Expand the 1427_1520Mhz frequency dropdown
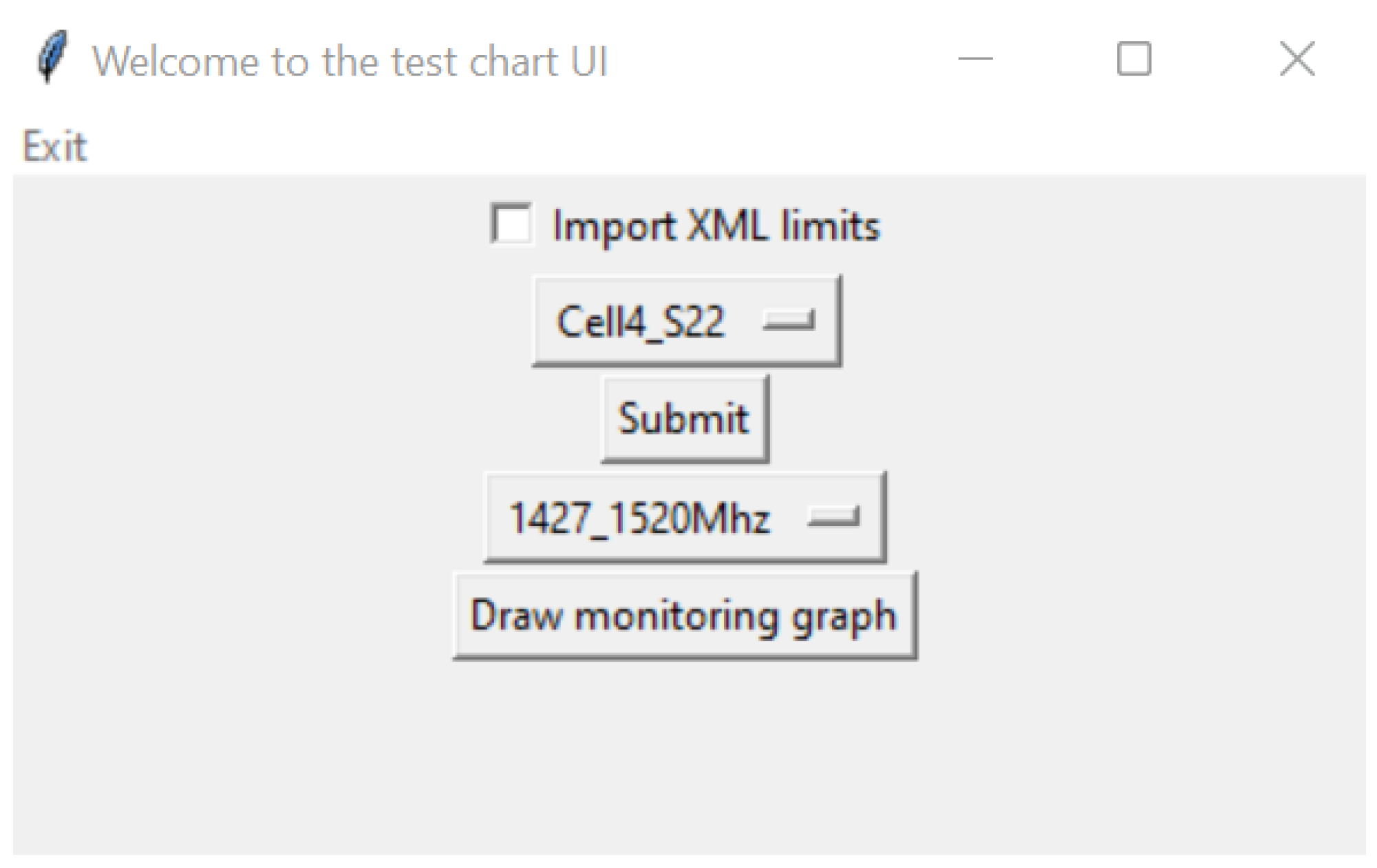This screenshot has height=868, width=1377. (685, 517)
